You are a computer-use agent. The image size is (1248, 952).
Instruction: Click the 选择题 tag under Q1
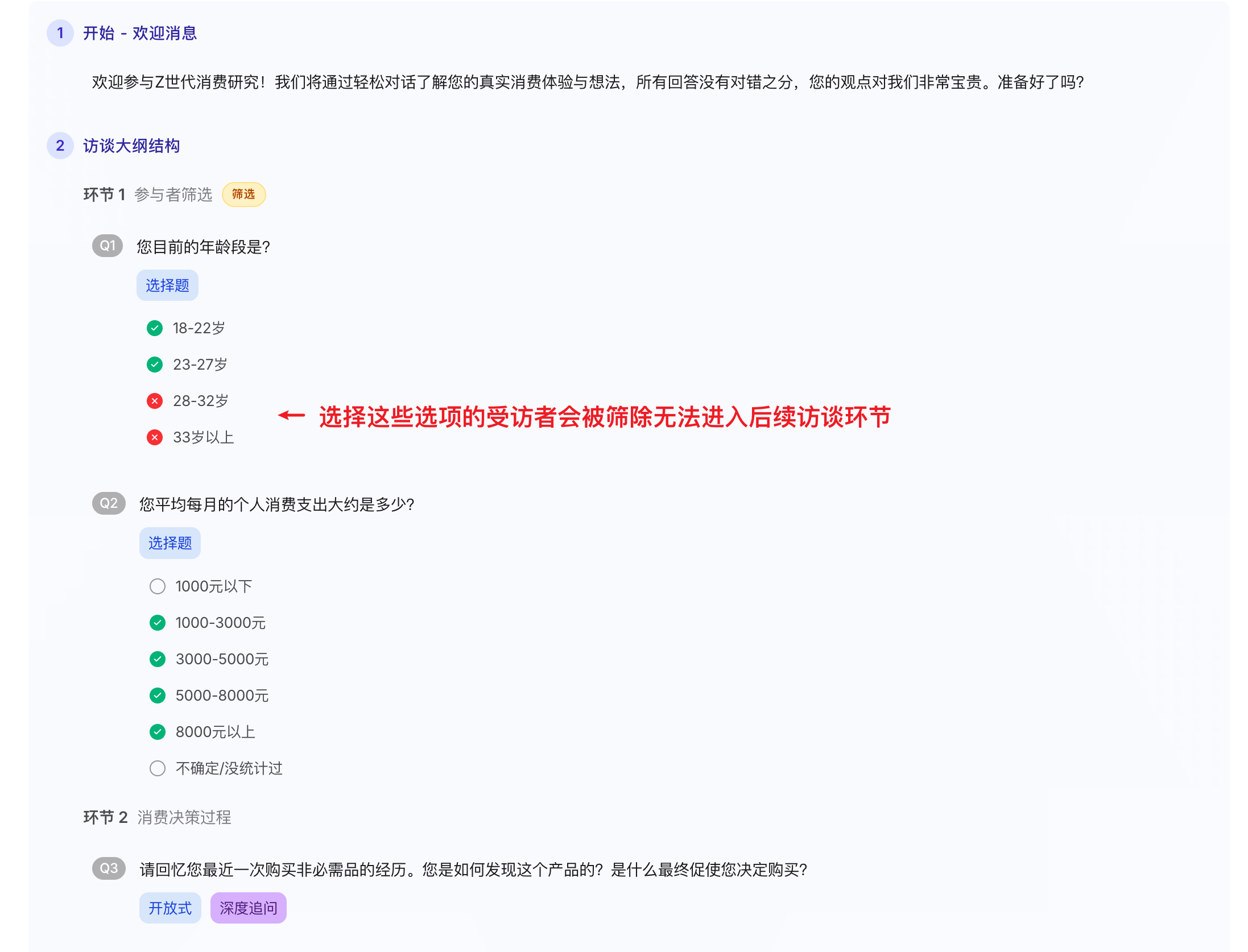pos(167,285)
